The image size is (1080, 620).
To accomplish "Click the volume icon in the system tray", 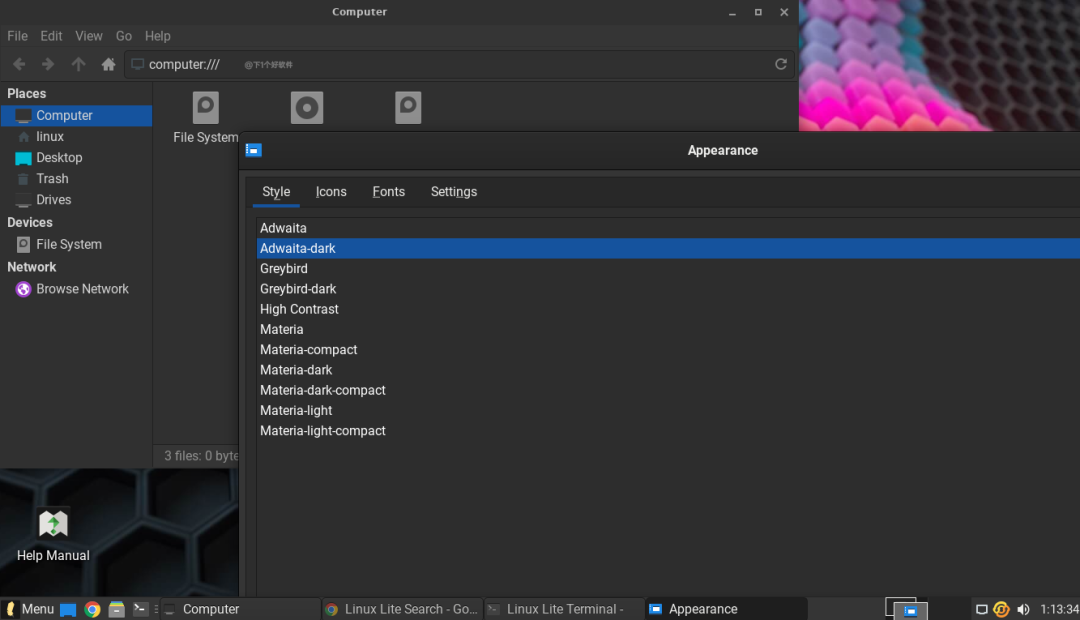I will (1023, 608).
